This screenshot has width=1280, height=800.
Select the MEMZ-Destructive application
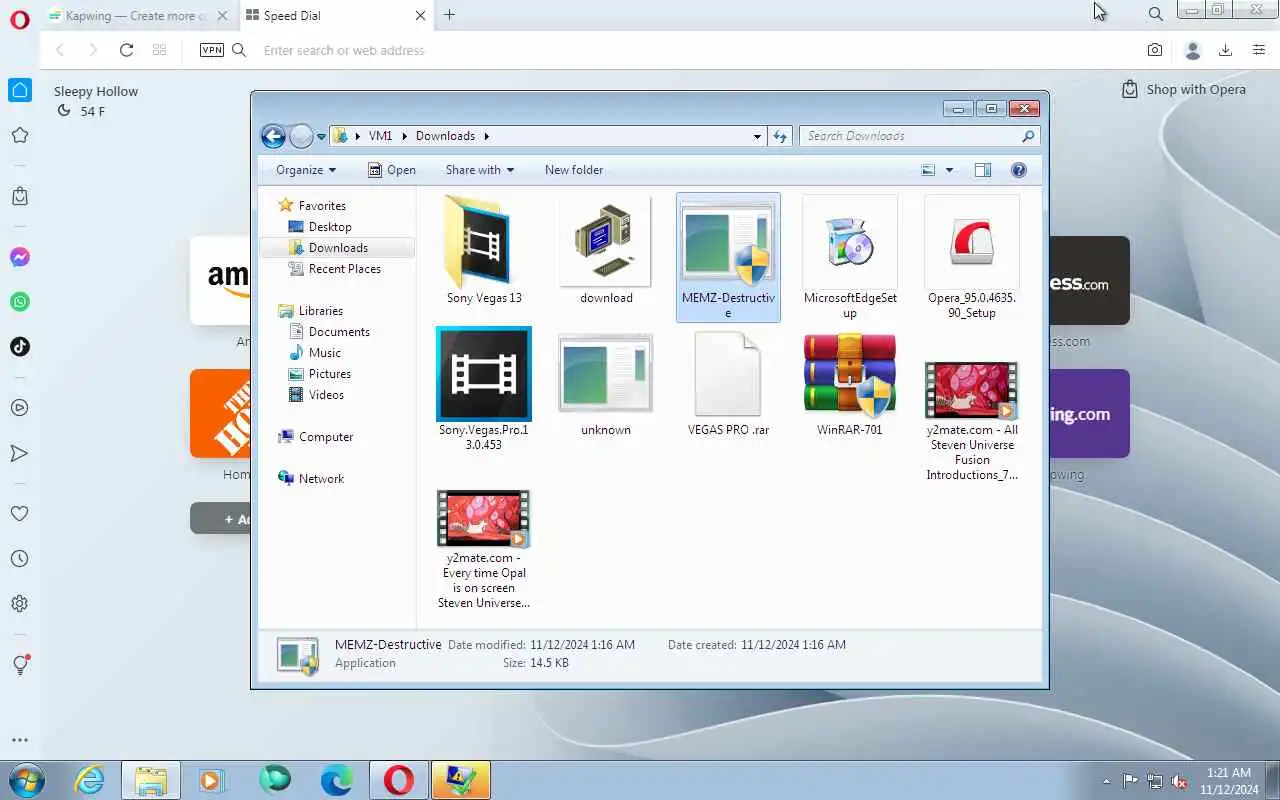click(728, 256)
